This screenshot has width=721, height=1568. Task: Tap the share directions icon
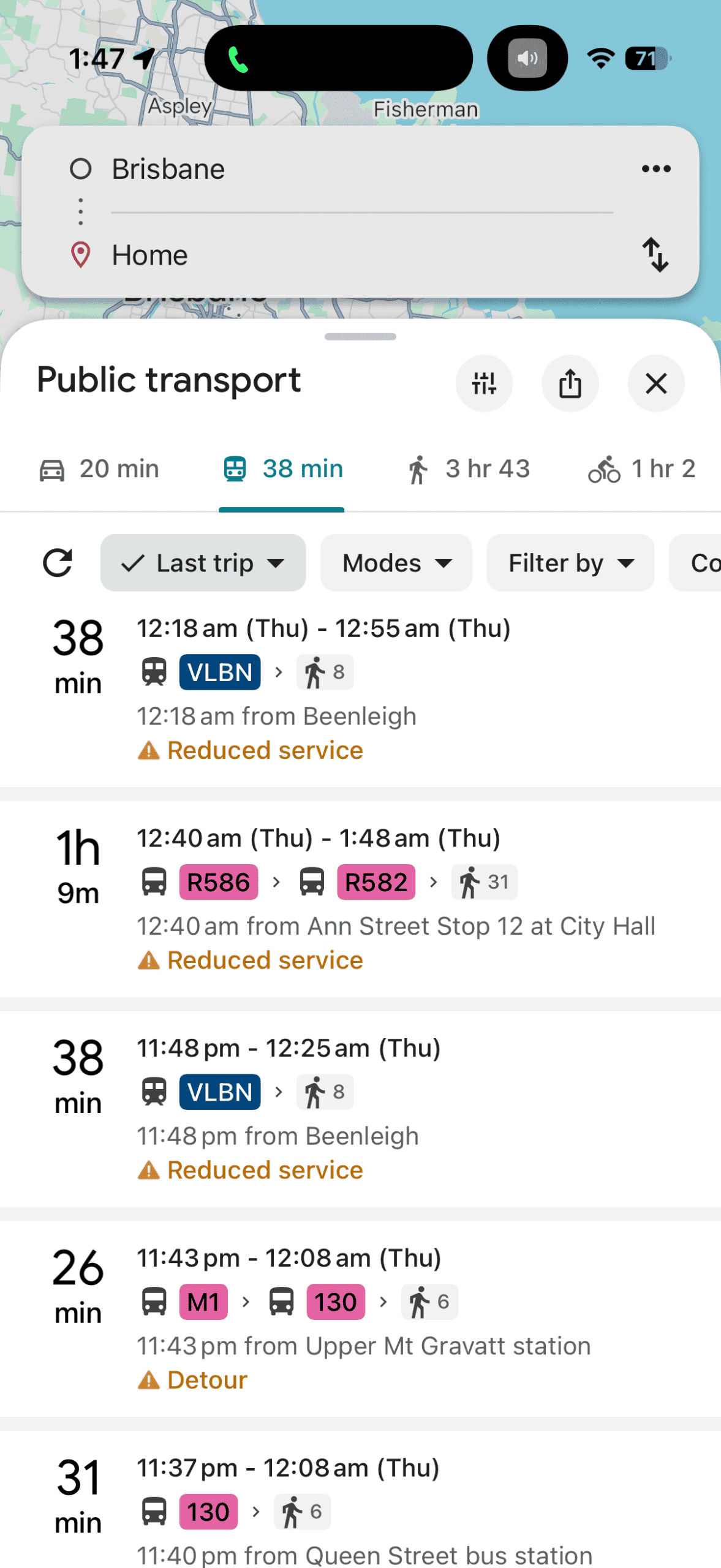tap(570, 383)
